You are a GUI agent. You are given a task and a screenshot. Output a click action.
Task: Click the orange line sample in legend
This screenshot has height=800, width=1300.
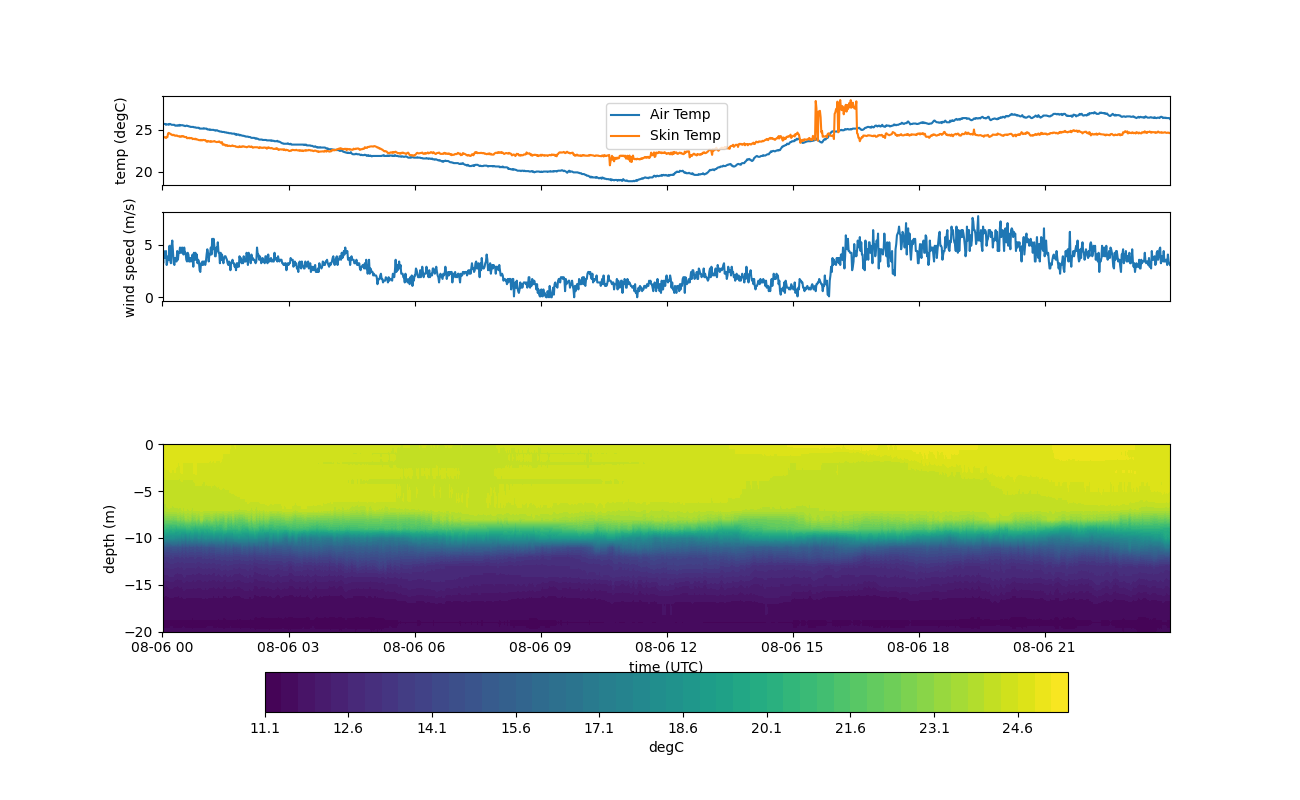click(626, 135)
